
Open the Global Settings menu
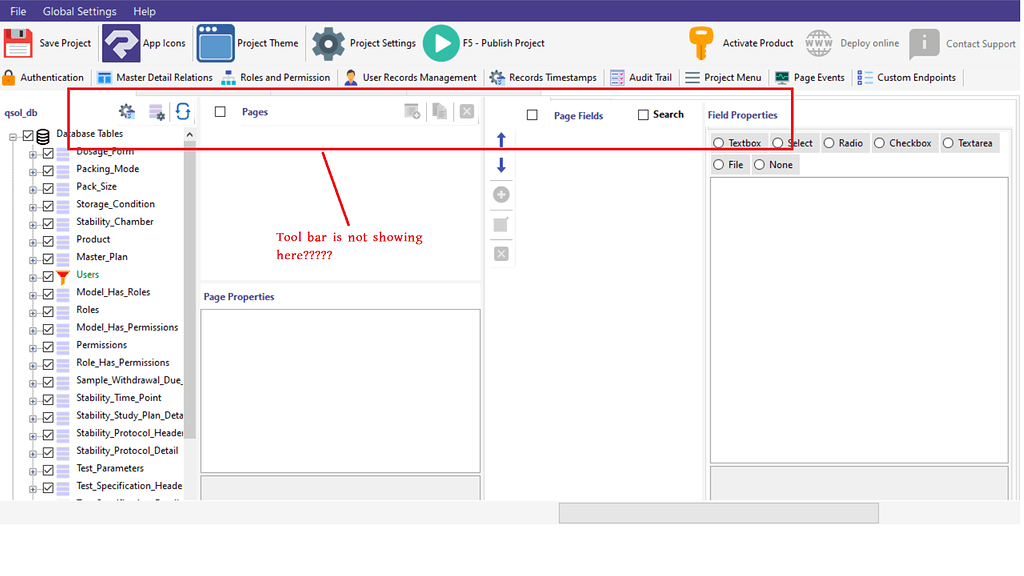79,11
